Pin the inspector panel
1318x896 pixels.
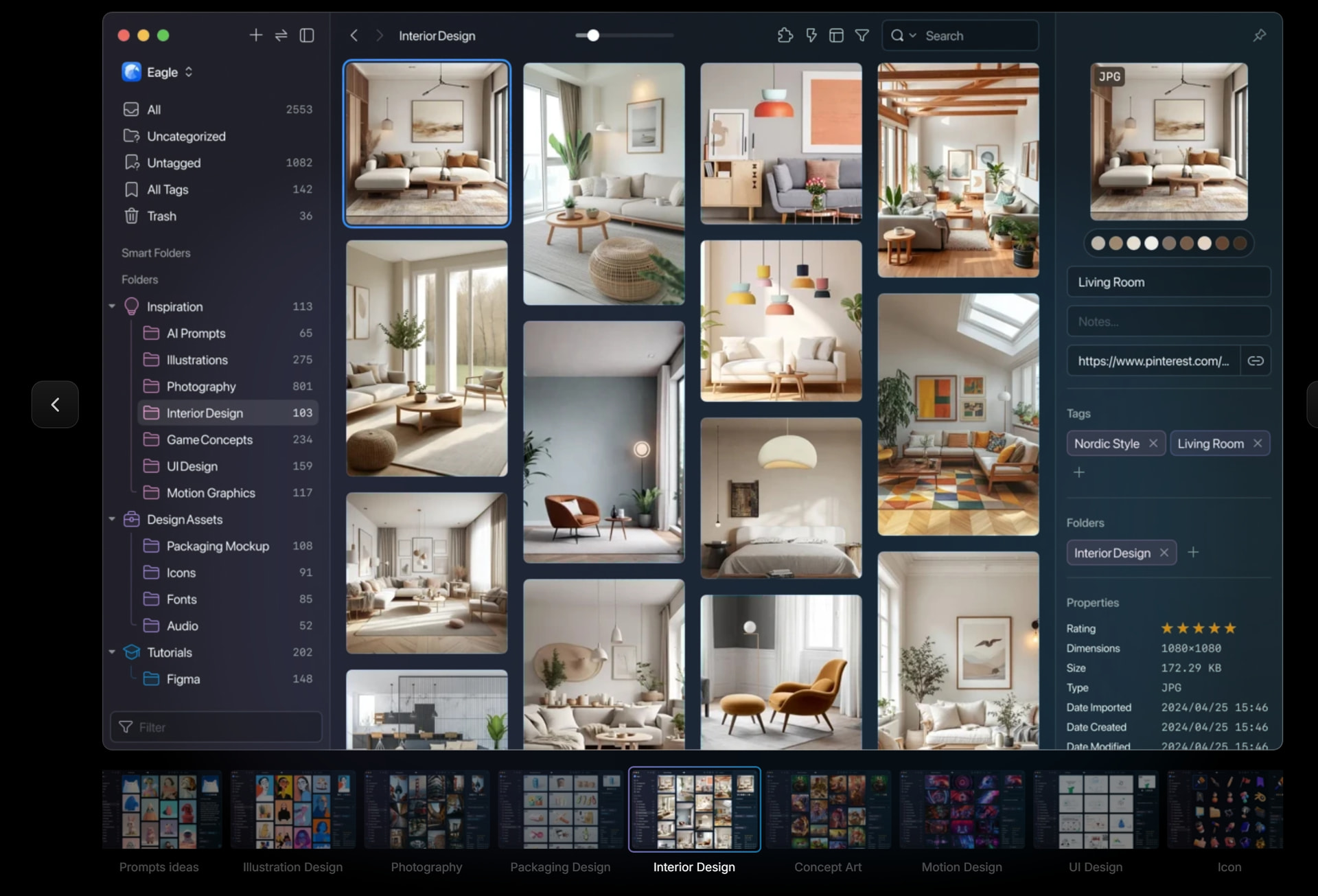coord(1259,35)
